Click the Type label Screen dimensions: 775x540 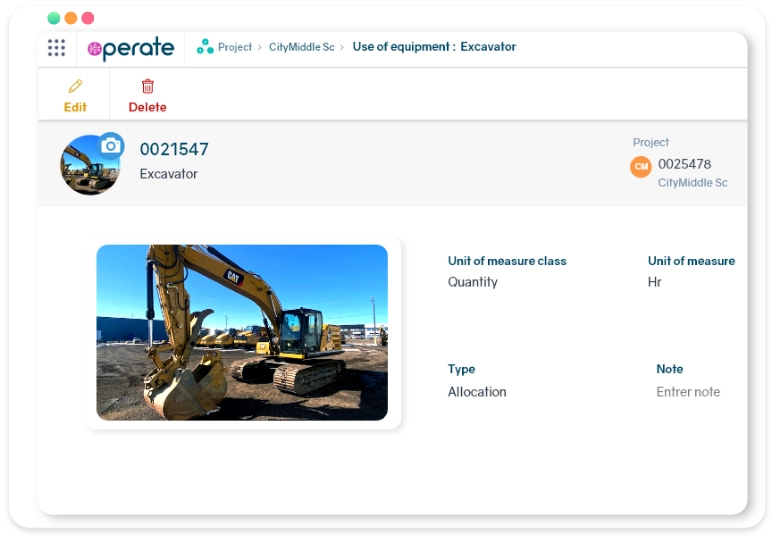[461, 370]
